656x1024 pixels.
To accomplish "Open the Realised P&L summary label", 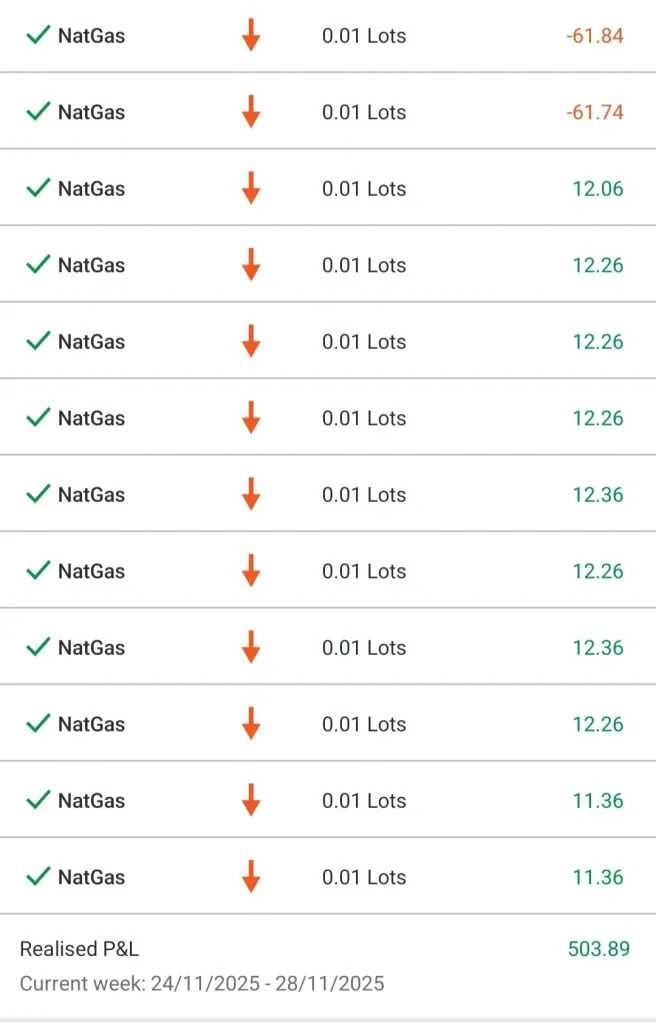I will point(79,949).
